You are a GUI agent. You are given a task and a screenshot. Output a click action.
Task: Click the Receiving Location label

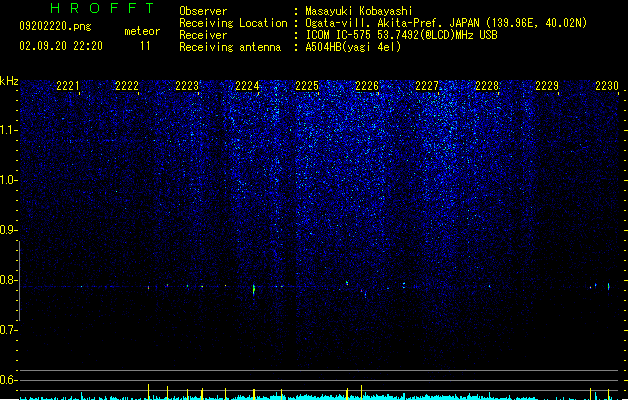[x=233, y=23]
